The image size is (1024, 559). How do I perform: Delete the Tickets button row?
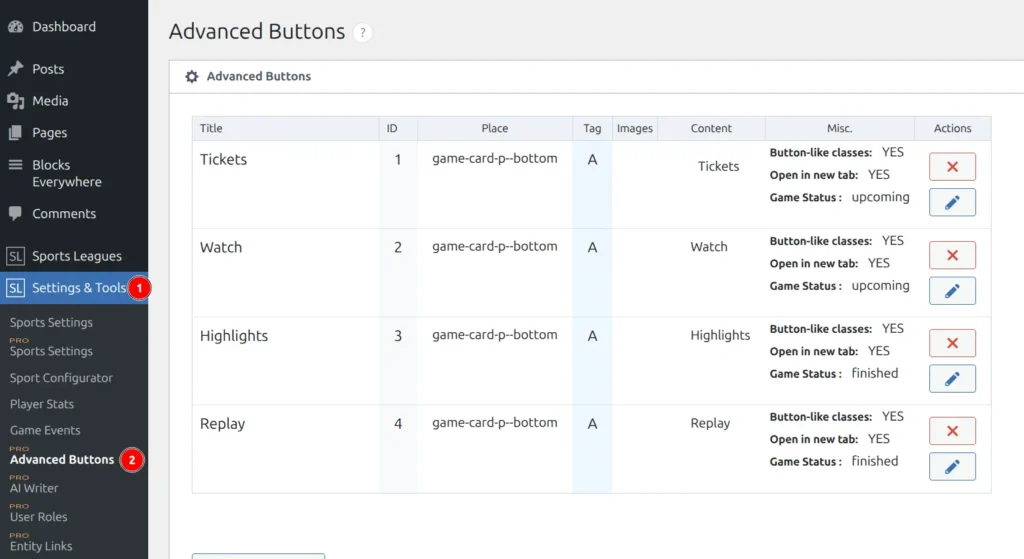(x=952, y=167)
